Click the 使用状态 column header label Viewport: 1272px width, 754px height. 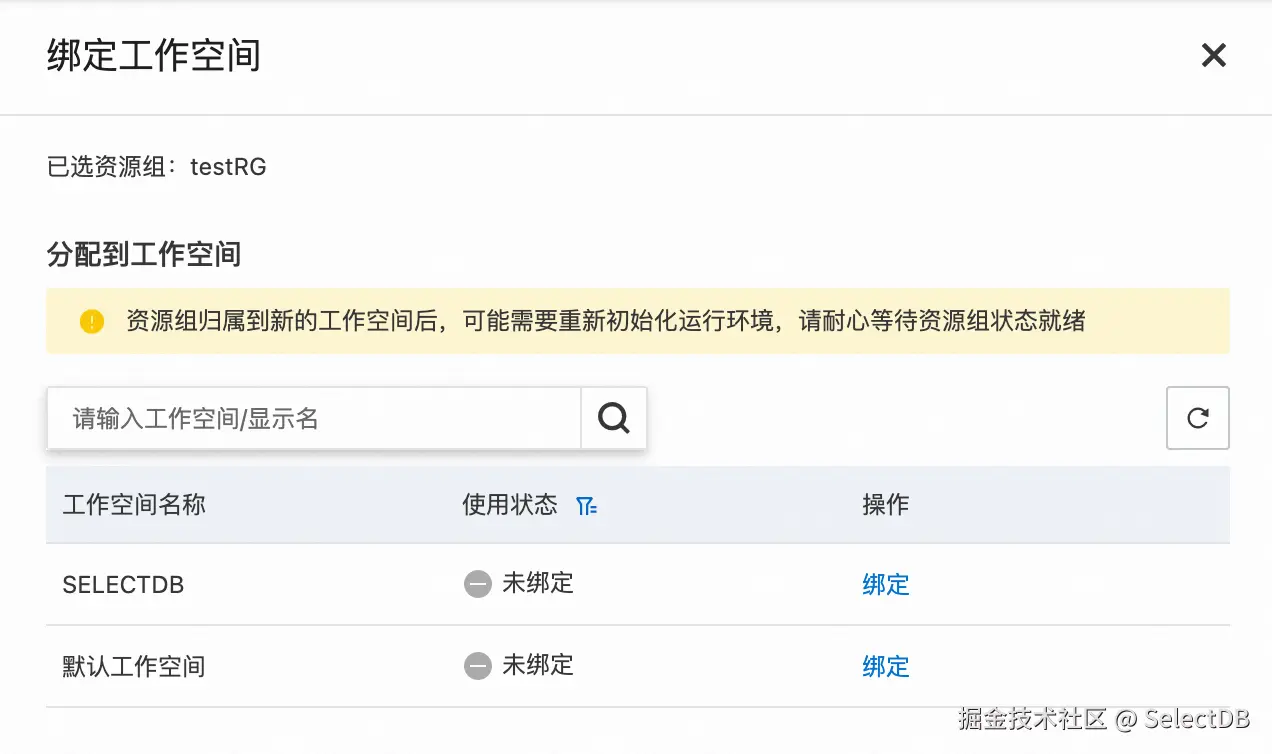[509, 505]
